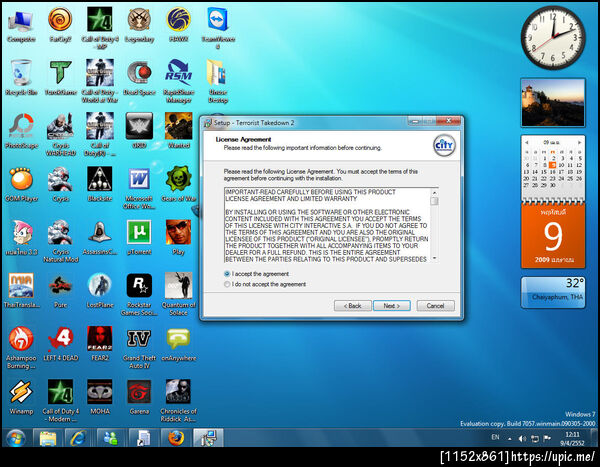The image size is (600, 467).
Task: Select the Wanted game icon
Action: click(178, 131)
